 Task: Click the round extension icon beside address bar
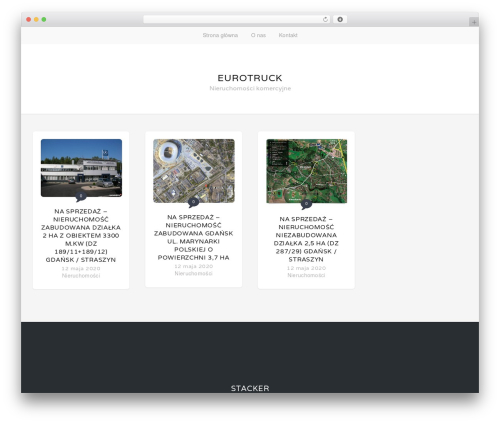point(340,19)
